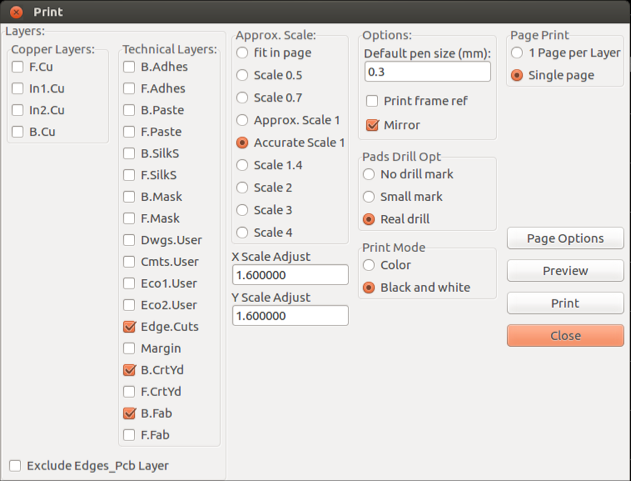Check Exclude Edges_Pcb Layer option

pos(15,465)
